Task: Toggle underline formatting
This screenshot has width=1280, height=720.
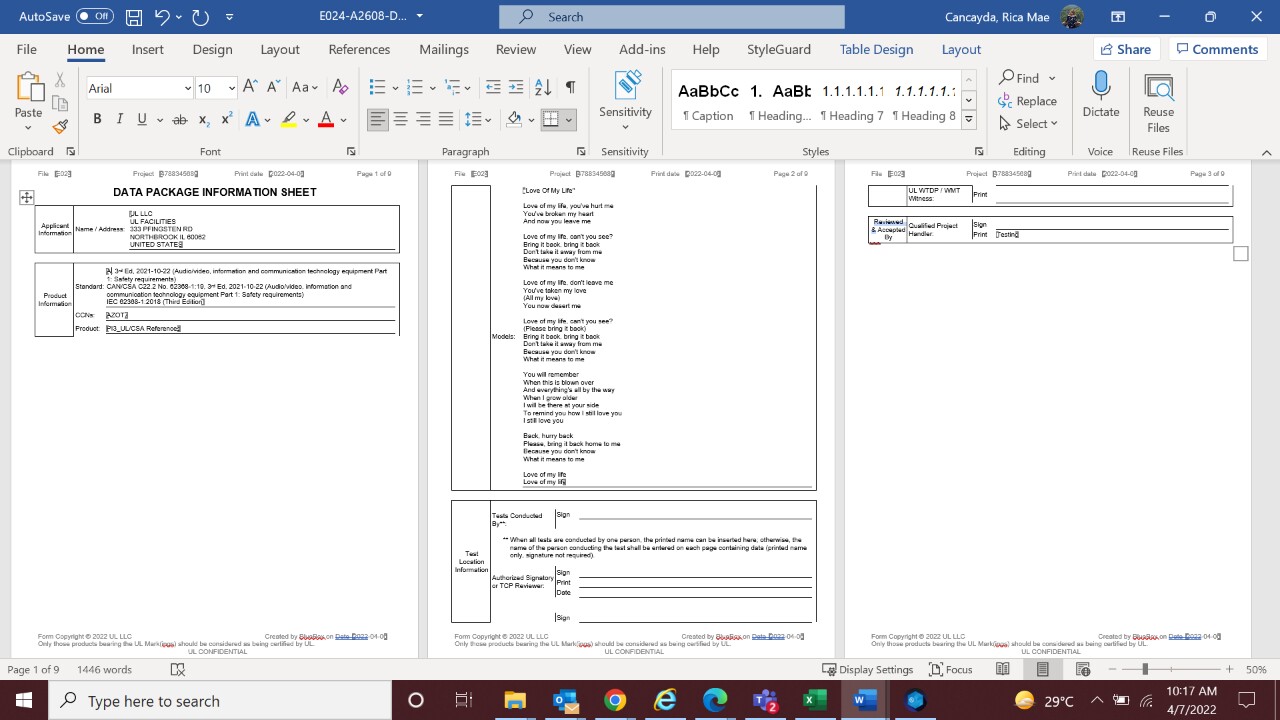Action: 142,119
